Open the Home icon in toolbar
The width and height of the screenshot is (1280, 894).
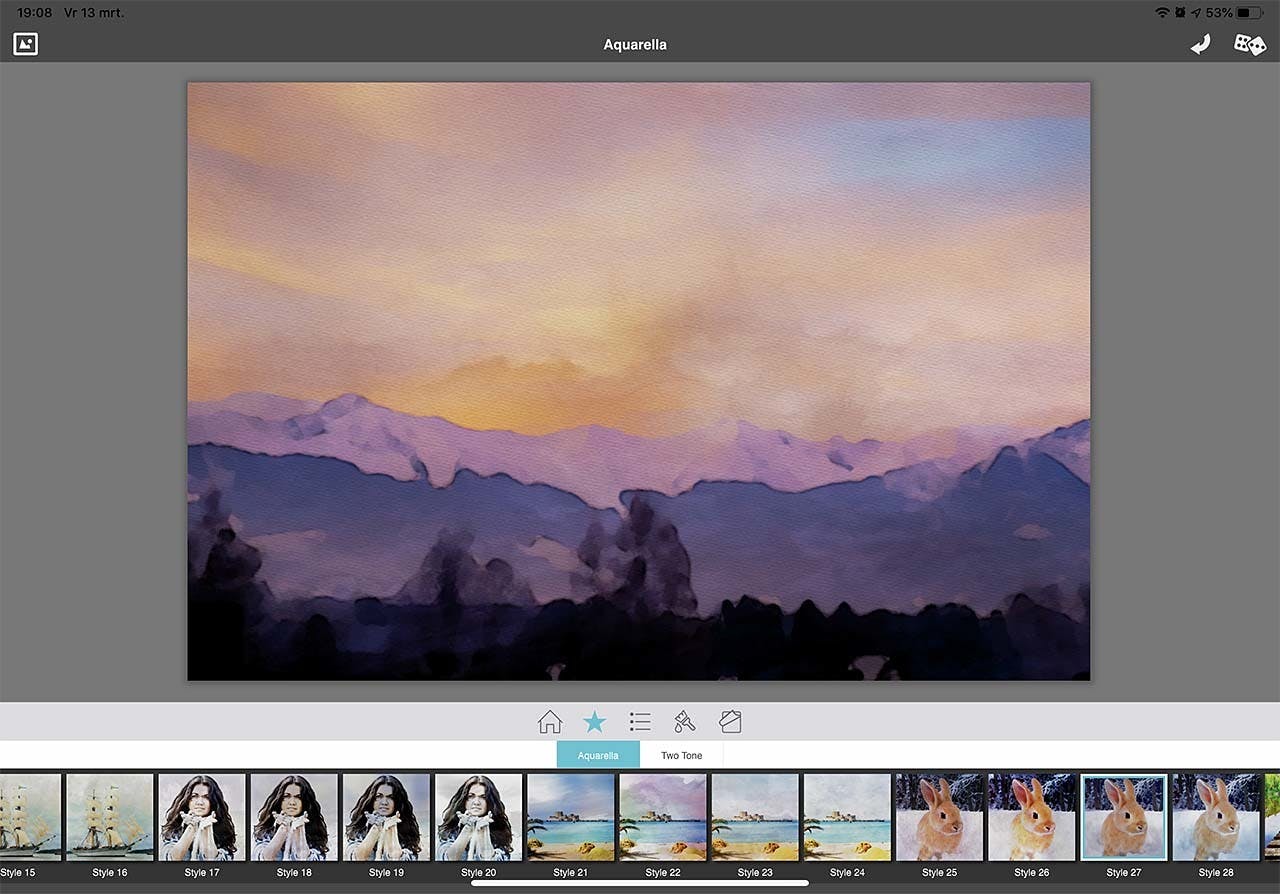(x=550, y=721)
